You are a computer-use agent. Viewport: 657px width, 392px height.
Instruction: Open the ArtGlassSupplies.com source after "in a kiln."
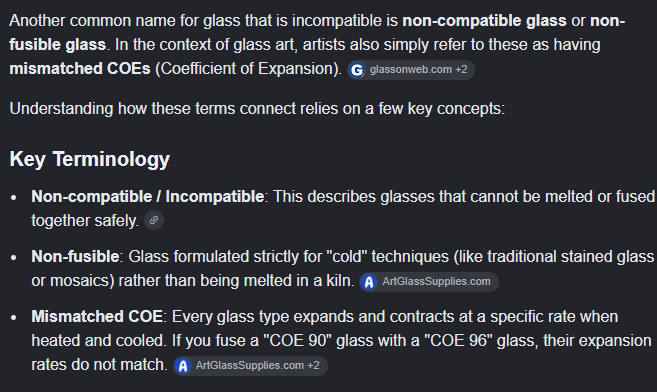429,282
